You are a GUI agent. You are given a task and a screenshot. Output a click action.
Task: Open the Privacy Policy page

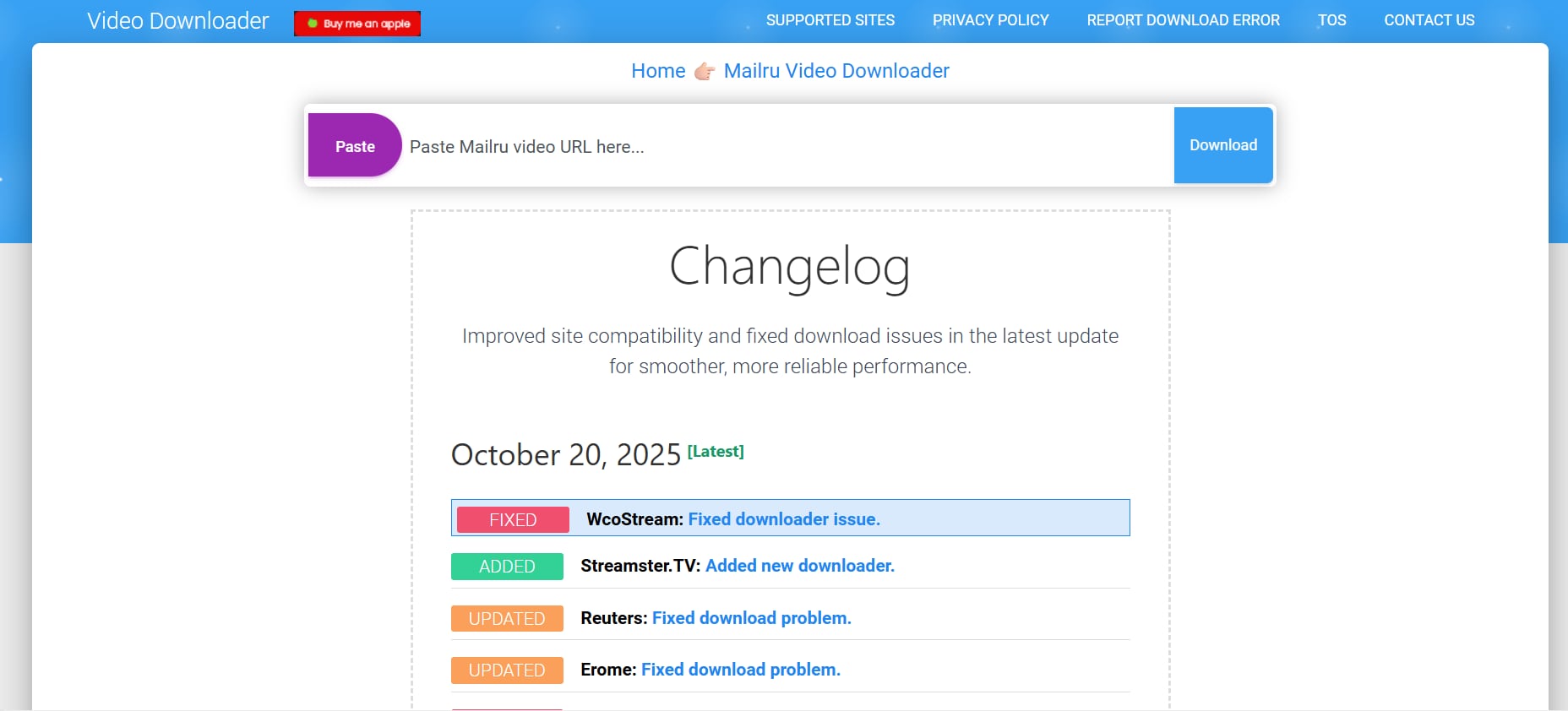[x=990, y=20]
